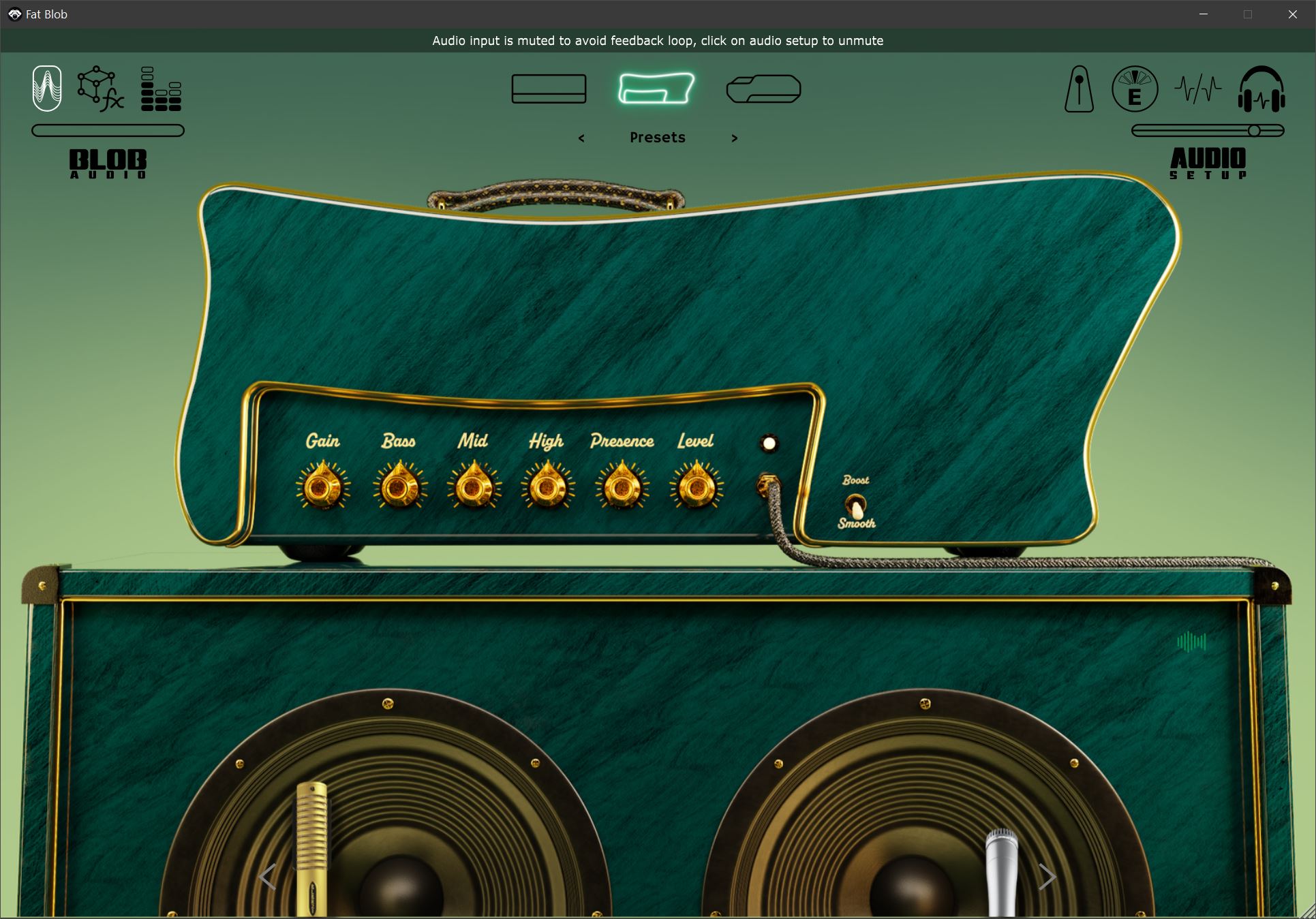Toggle the Boost/Smooth switch
1316x919 pixels.
pos(855,506)
